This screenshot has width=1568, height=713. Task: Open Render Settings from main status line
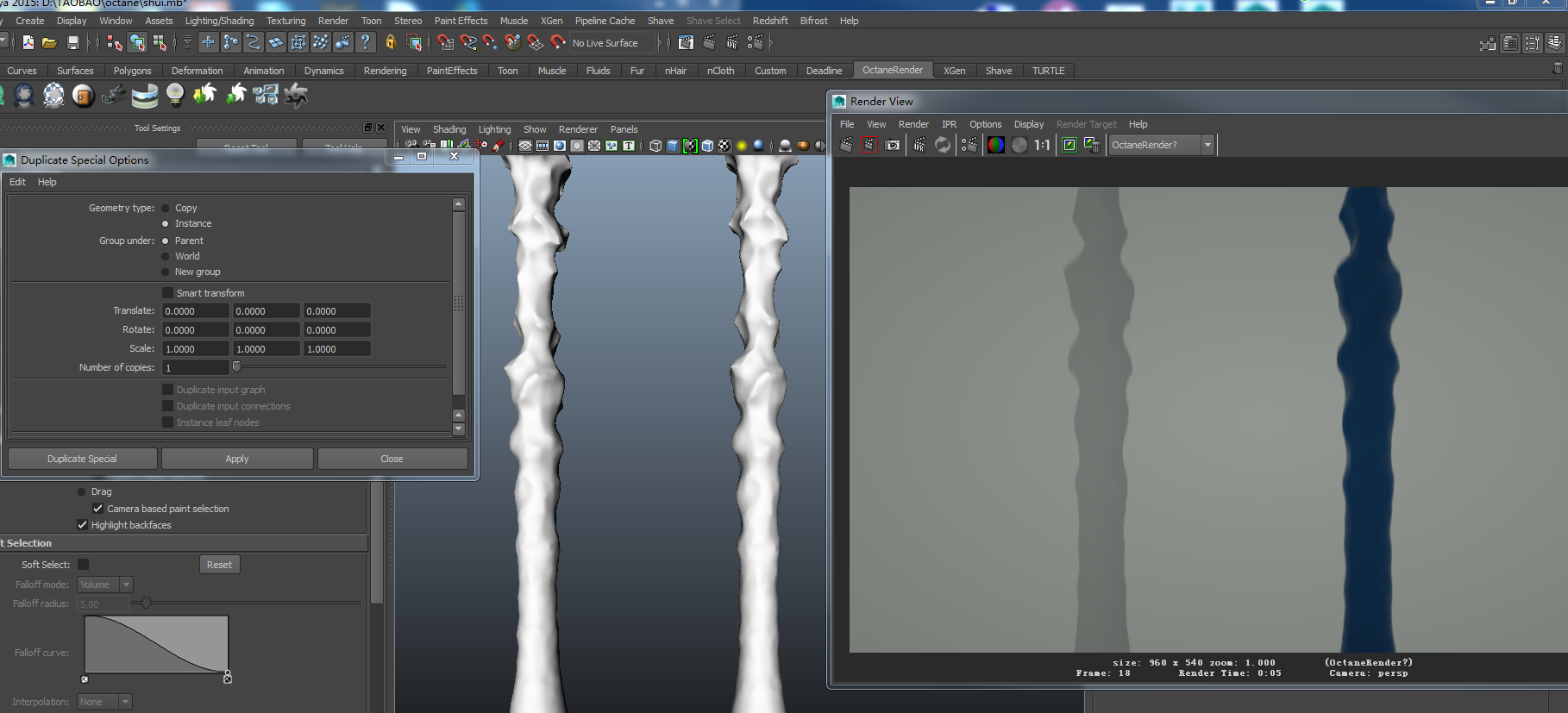pyautogui.click(x=756, y=42)
